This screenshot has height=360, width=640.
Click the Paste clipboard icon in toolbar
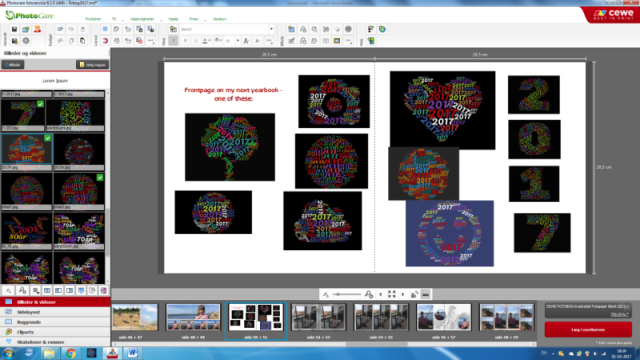click(82, 41)
